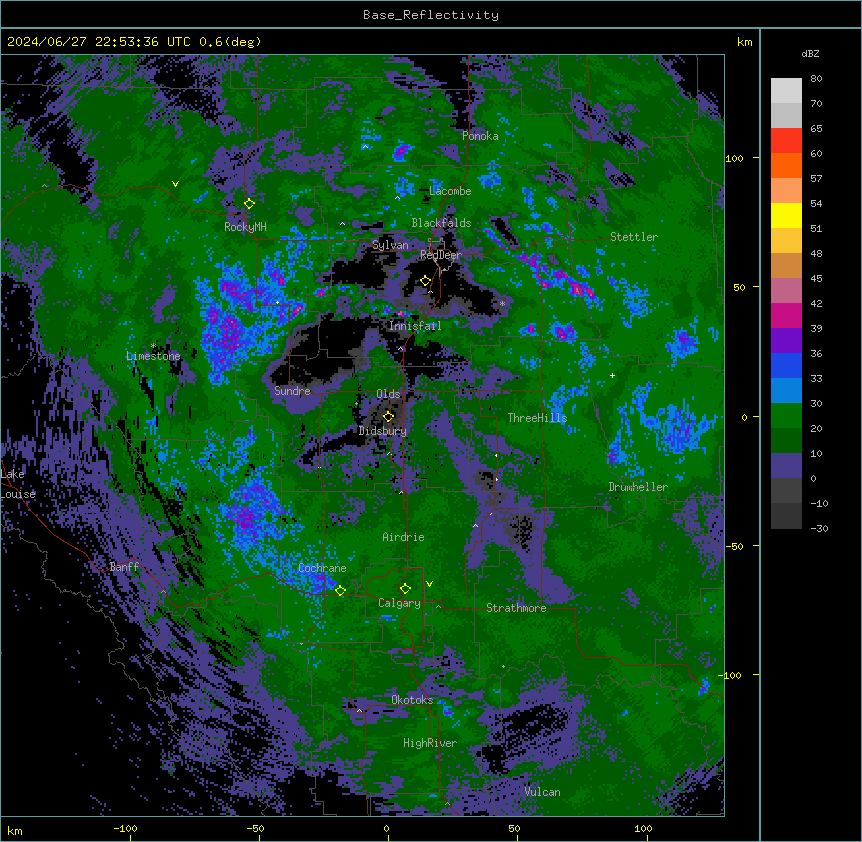The width and height of the screenshot is (862, 842).
Task: Select the white 70-80 dBZ legend swatch
Action: [x=786, y=90]
